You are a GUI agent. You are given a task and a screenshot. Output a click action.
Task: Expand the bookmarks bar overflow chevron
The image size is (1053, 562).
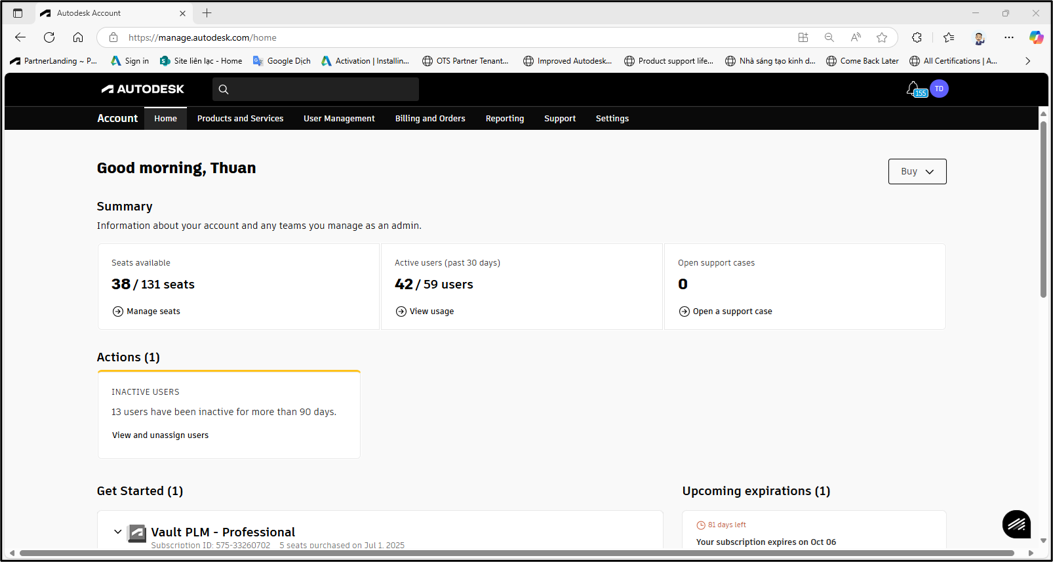(x=1027, y=61)
